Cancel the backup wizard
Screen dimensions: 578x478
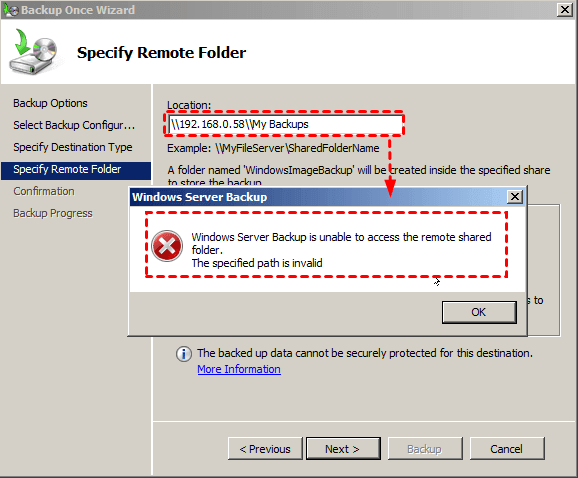click(507, 449)
